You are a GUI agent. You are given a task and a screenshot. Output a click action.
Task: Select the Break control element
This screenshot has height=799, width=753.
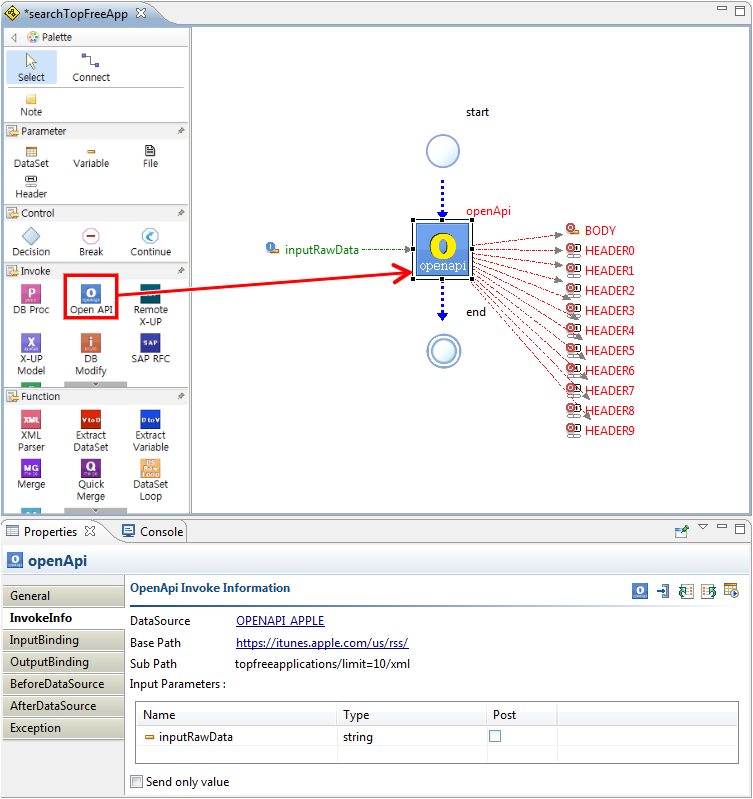[x=91, y=240]
